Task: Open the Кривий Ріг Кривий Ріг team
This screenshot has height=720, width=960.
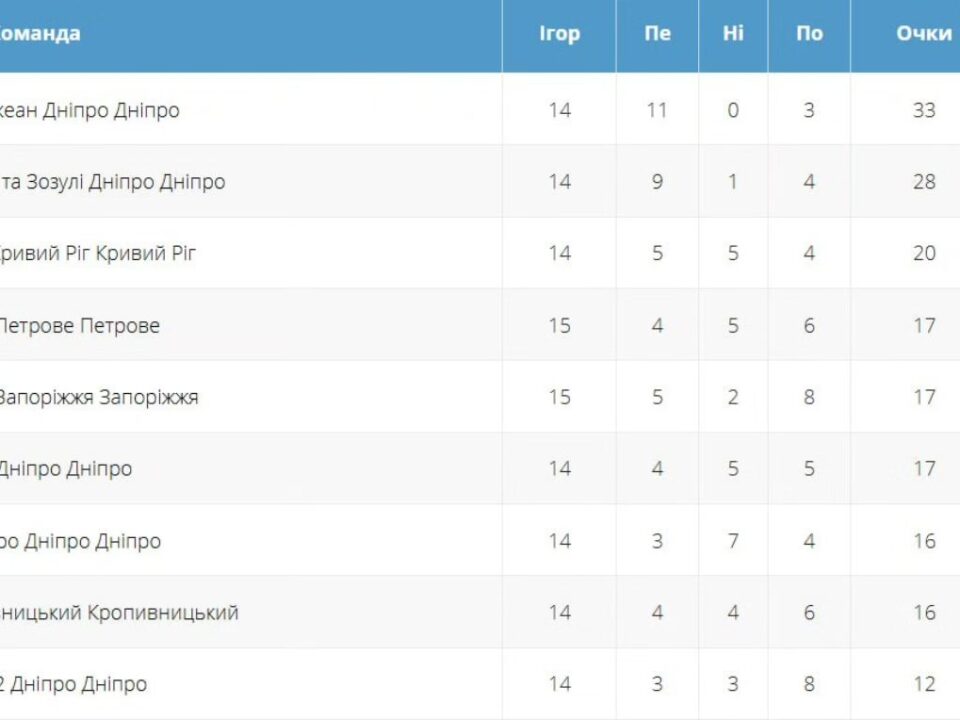Action: [x=98, y=253]
